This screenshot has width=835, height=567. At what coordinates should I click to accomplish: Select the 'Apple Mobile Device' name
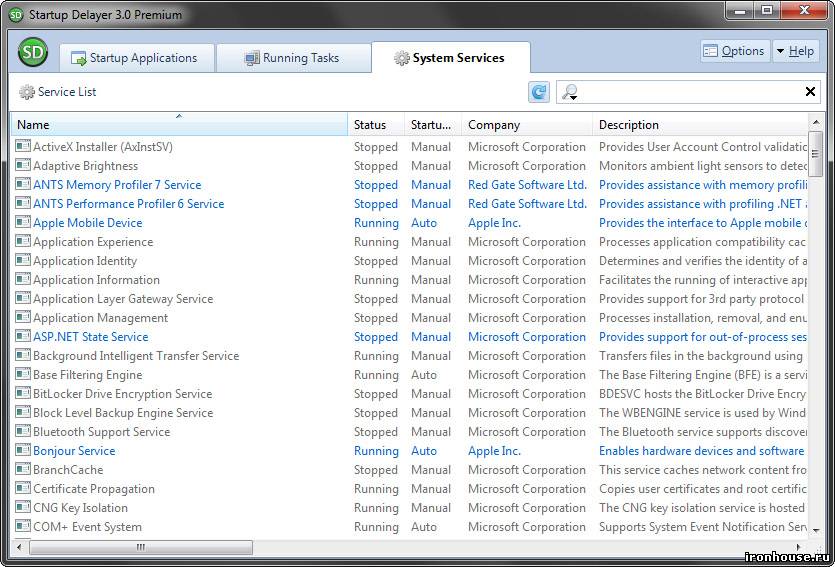pos(87,223)
